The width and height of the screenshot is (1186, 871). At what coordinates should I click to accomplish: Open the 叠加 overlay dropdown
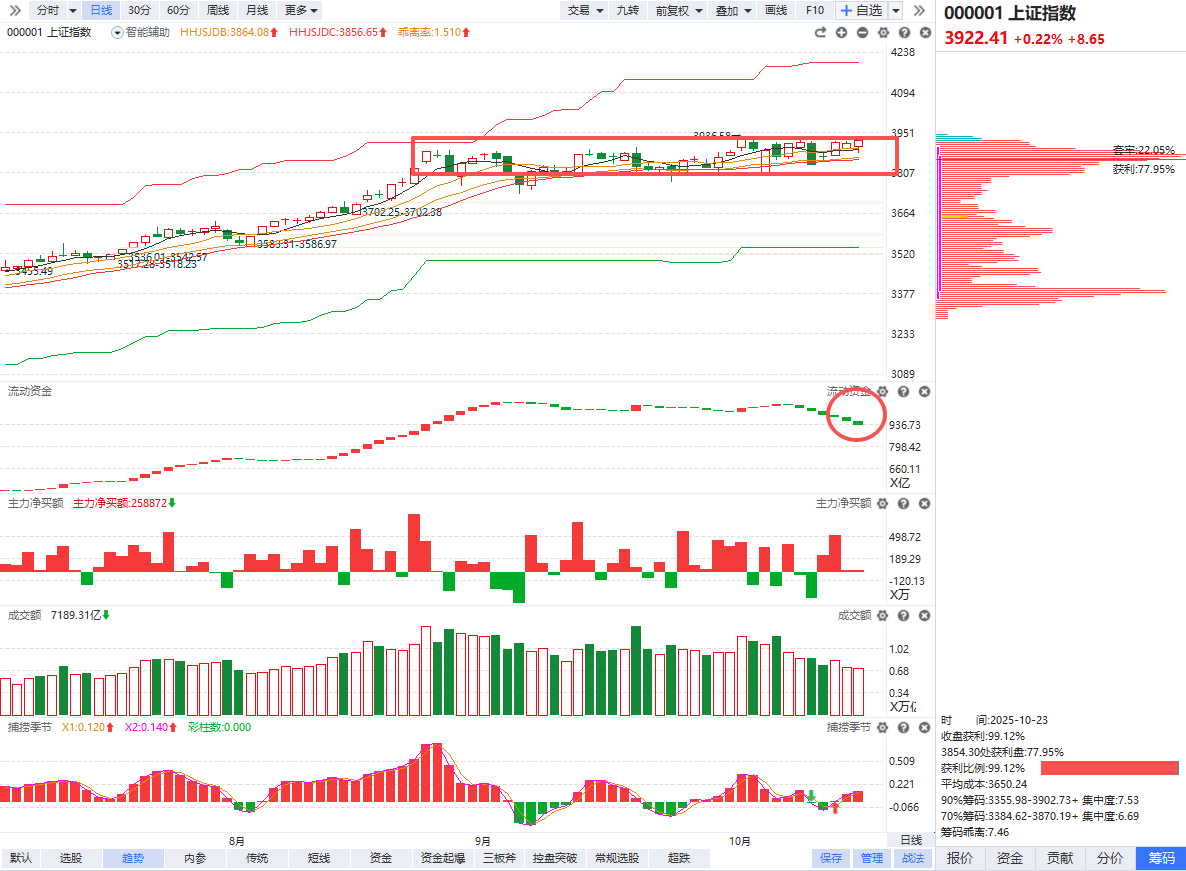[x=733, y=11]
